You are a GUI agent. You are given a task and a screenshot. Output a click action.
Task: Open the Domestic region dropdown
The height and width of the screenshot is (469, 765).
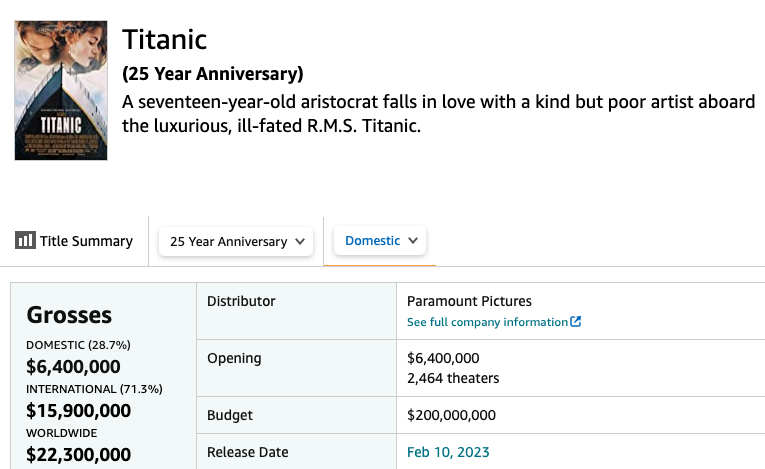tap(380, 241)
